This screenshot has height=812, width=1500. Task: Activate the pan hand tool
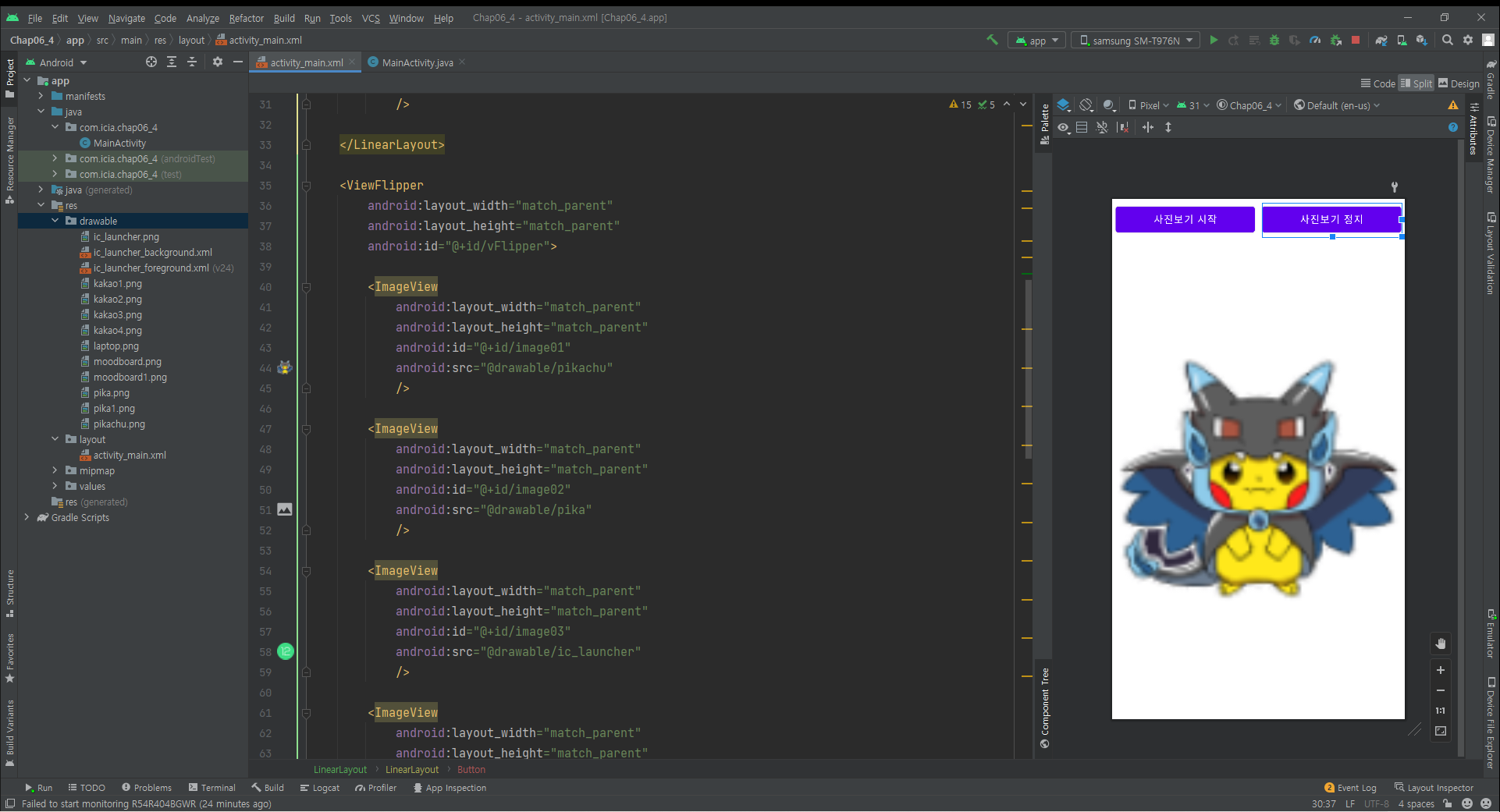point(1441,644)
